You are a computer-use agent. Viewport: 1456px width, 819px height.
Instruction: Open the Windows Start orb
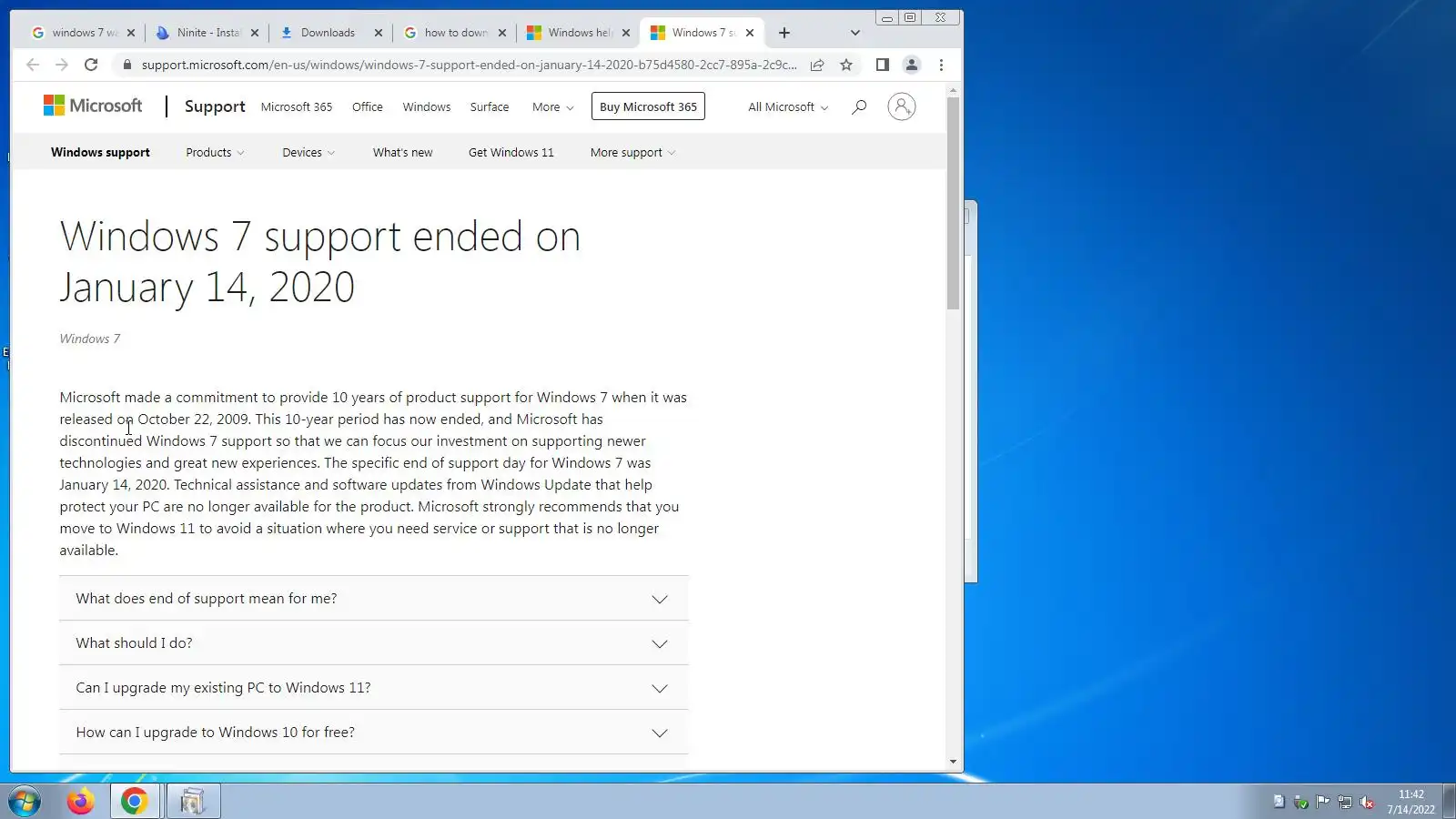pos(25,802)
